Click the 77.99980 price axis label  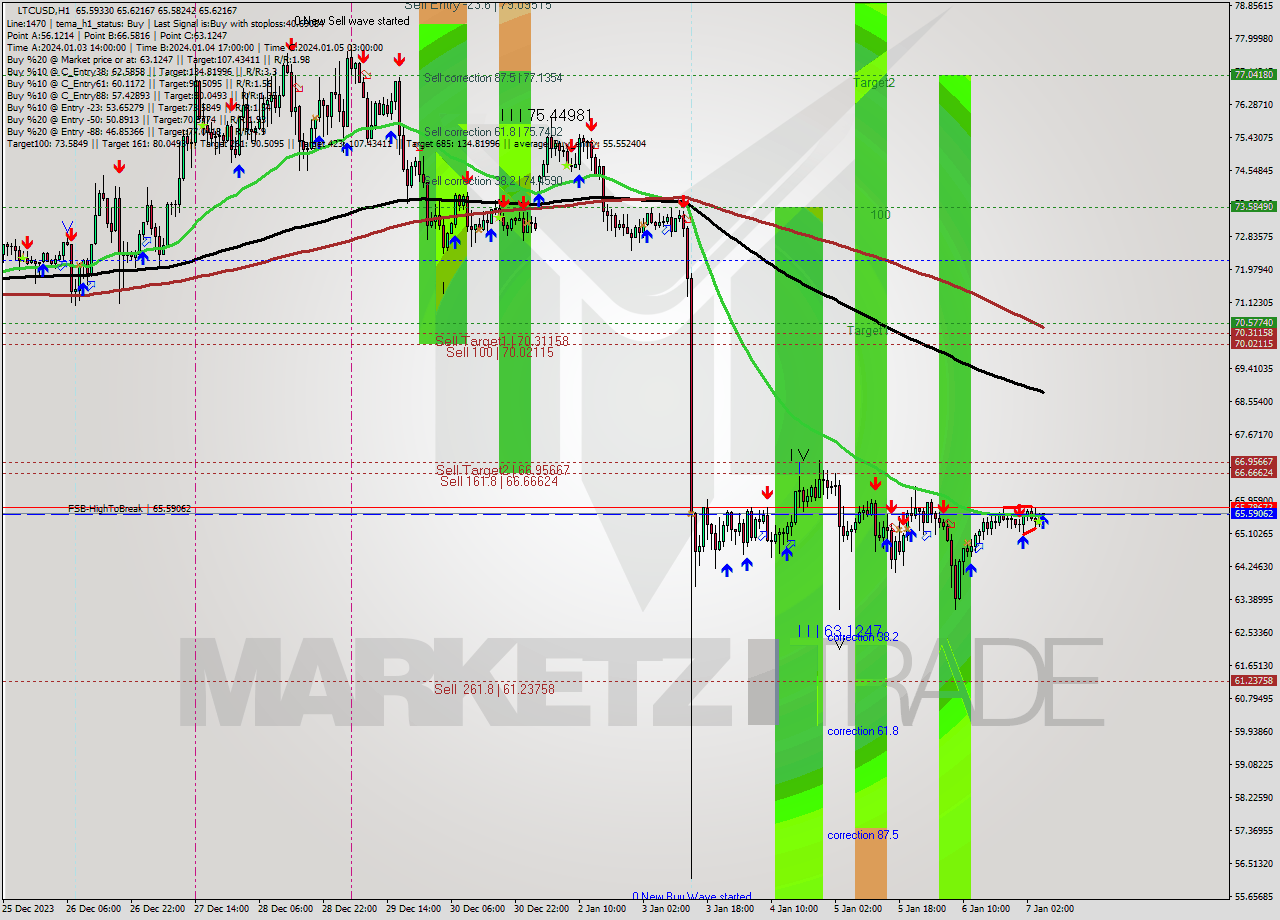(x=1254, y=38)
